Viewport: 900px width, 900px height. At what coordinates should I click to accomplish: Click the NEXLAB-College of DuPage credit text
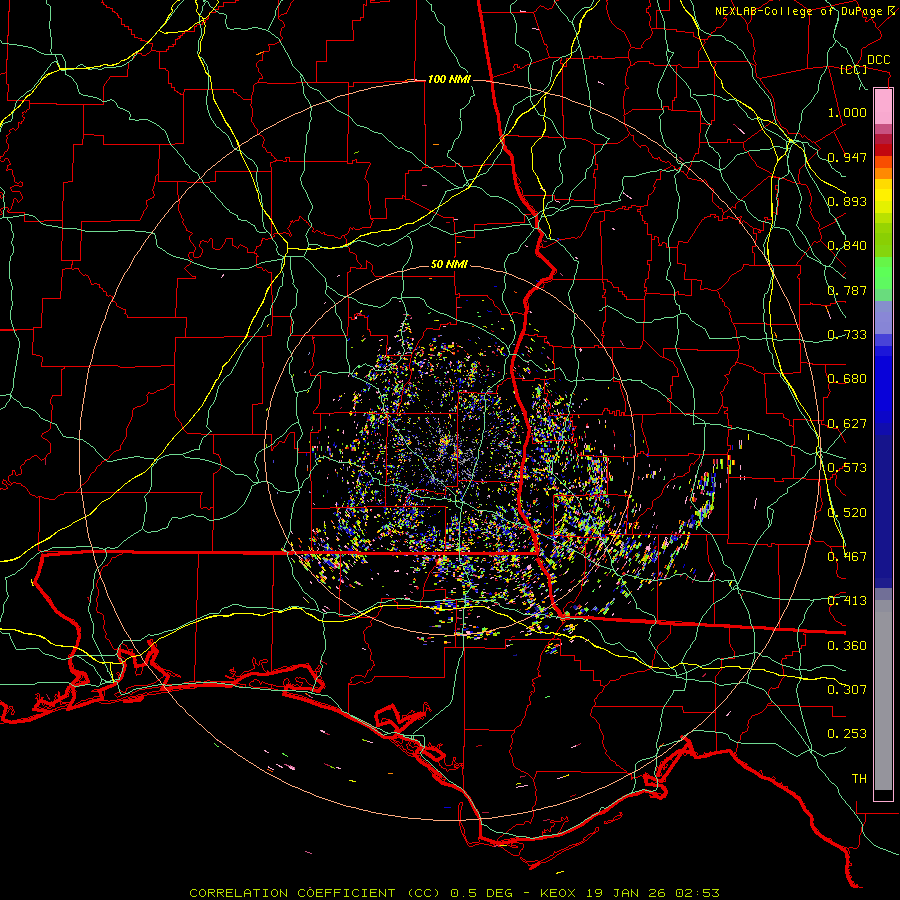tap(806, 11)
